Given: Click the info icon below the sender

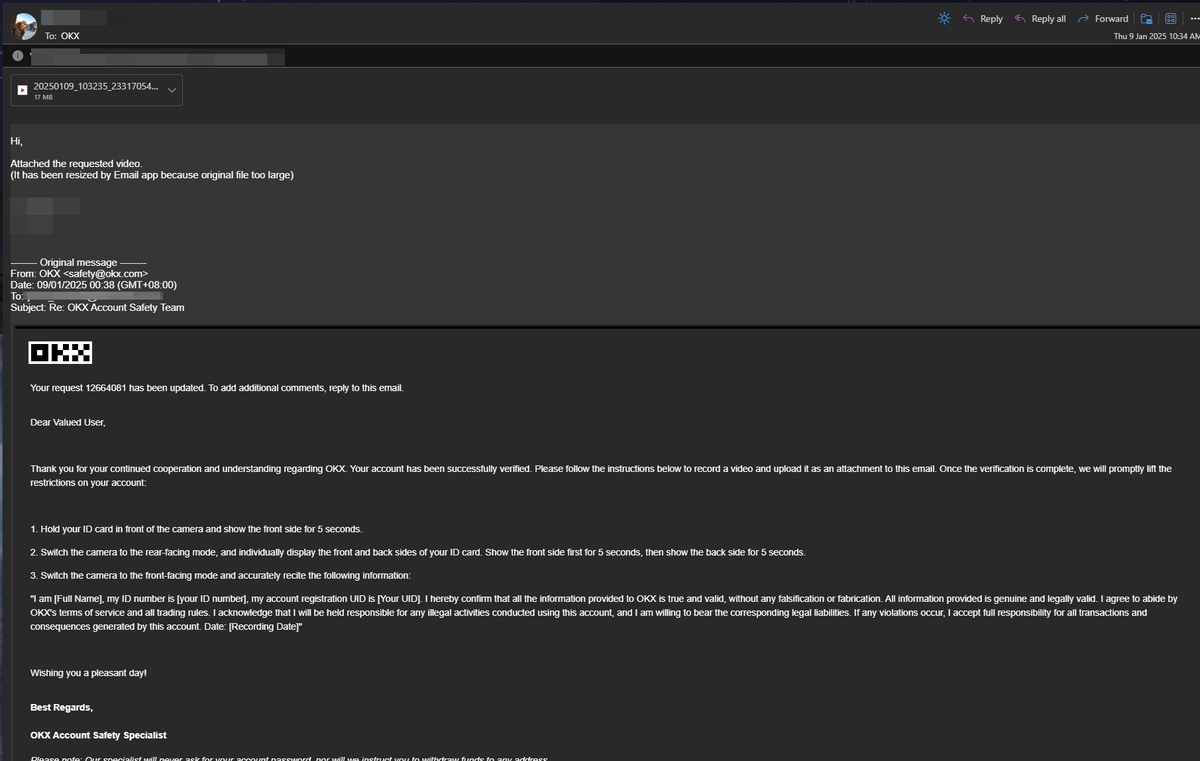Looking at the screenshot, I should (x=17, y=55).
